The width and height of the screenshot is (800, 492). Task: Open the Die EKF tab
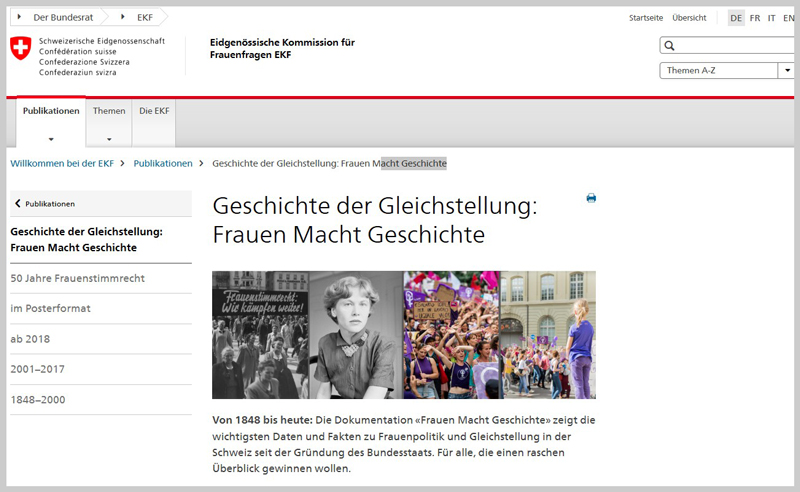click(x=154, y=111)
